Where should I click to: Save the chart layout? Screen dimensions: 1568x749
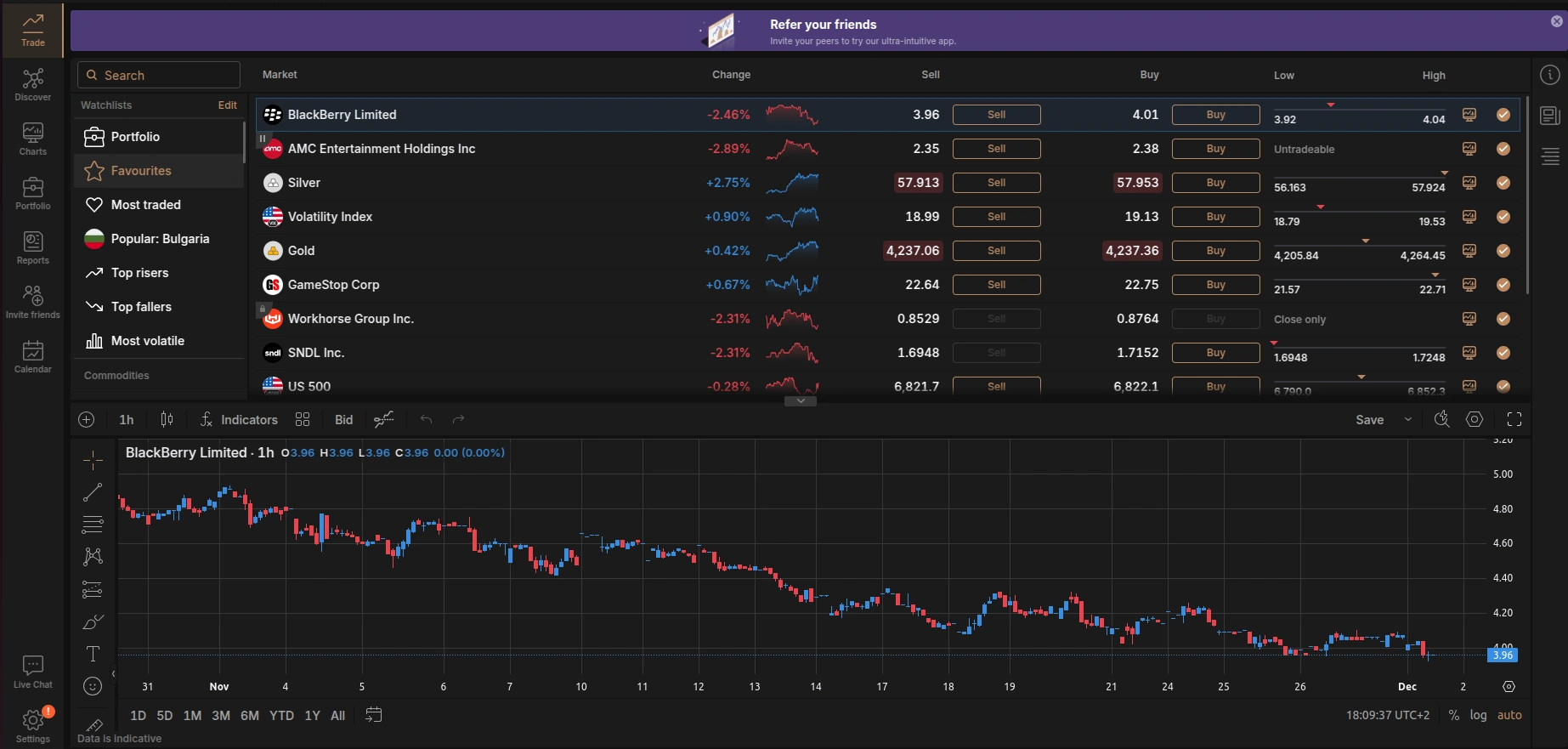[1369, 419]
